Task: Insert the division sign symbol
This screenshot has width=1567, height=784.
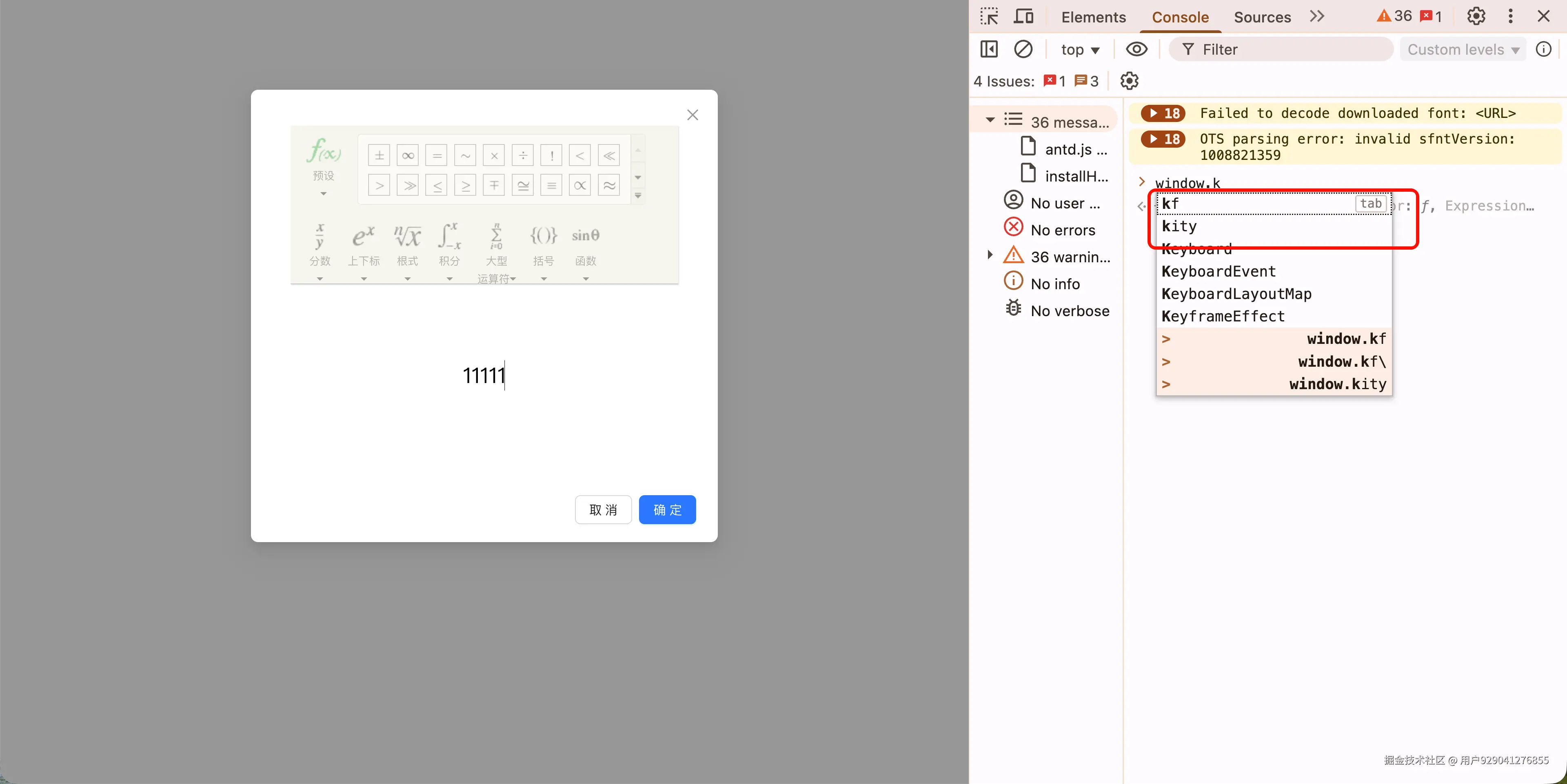Action: coord(522,156)
